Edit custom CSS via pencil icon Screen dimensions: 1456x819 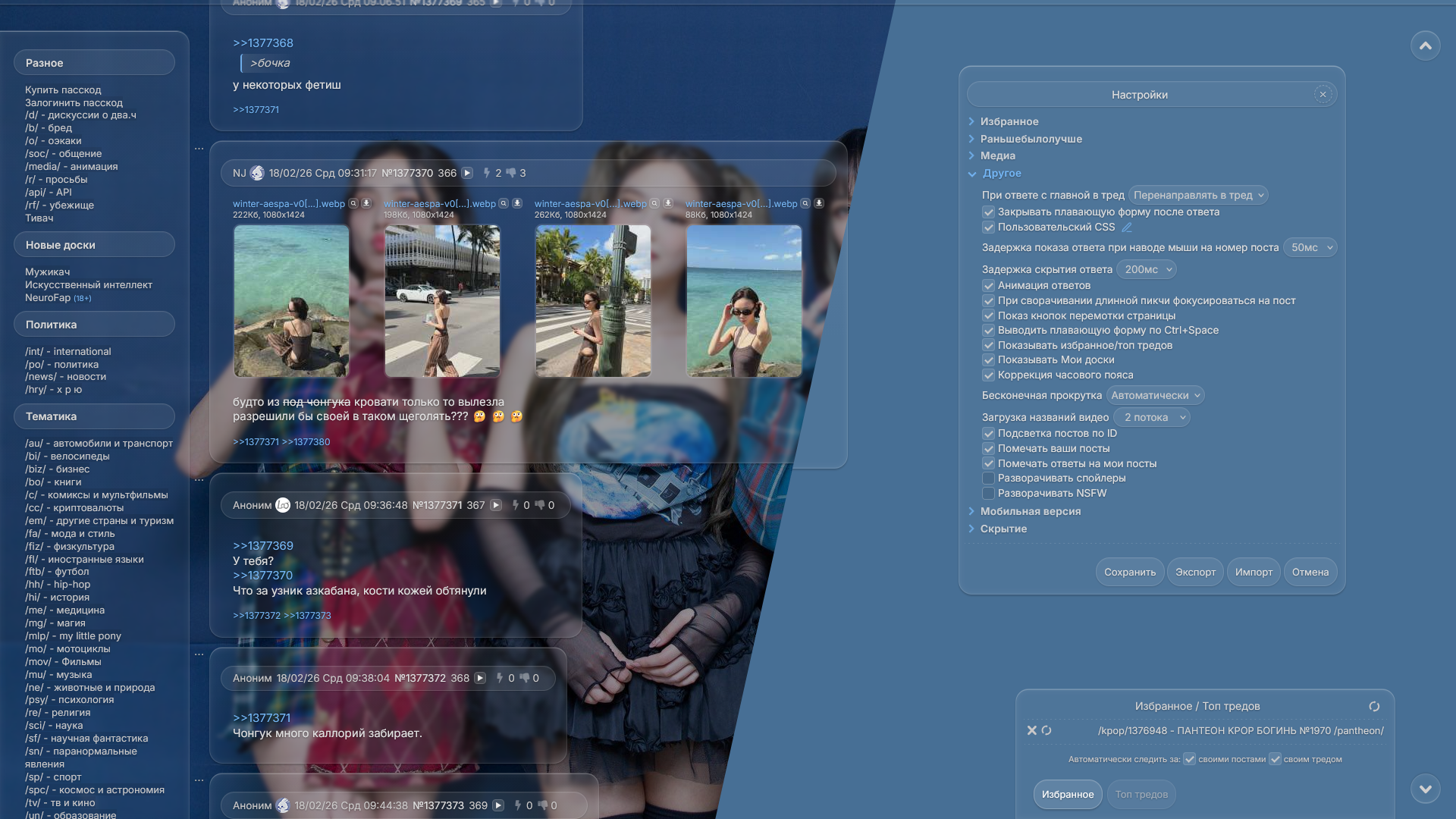coord(1127,227)
